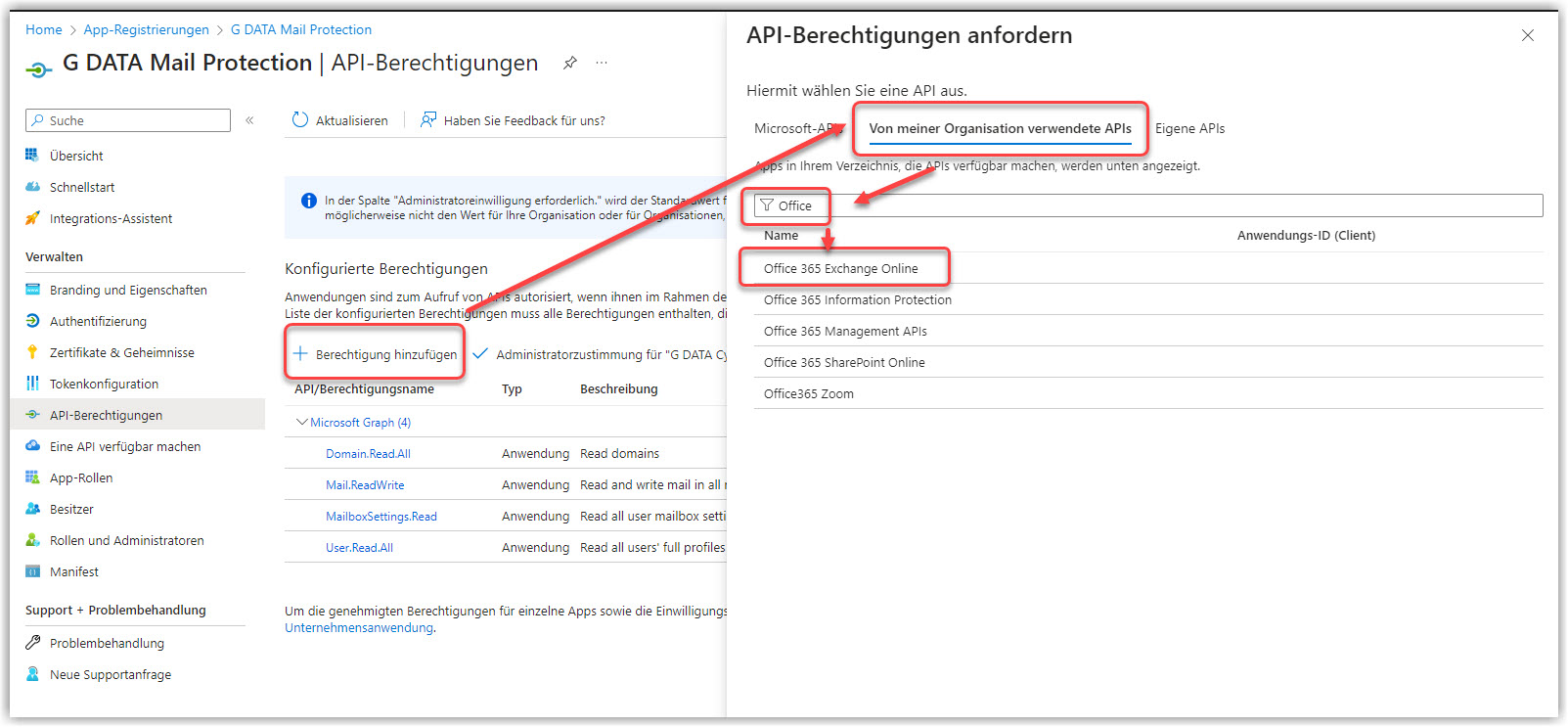
Task: Open Manifest in the sidebar
Action: click(74, 571)
